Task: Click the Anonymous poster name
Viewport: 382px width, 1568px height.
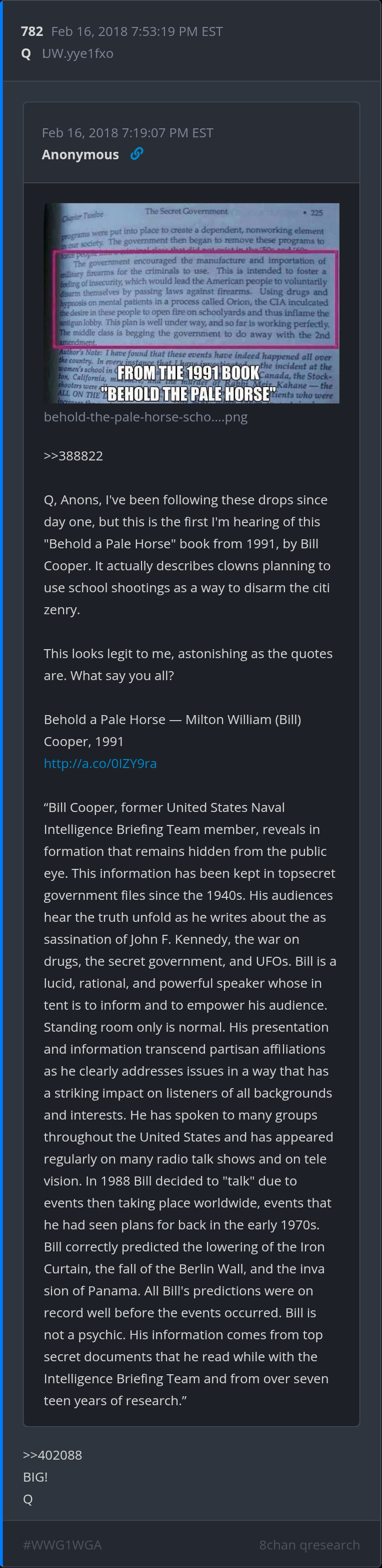Action: (x=80, y=155)
